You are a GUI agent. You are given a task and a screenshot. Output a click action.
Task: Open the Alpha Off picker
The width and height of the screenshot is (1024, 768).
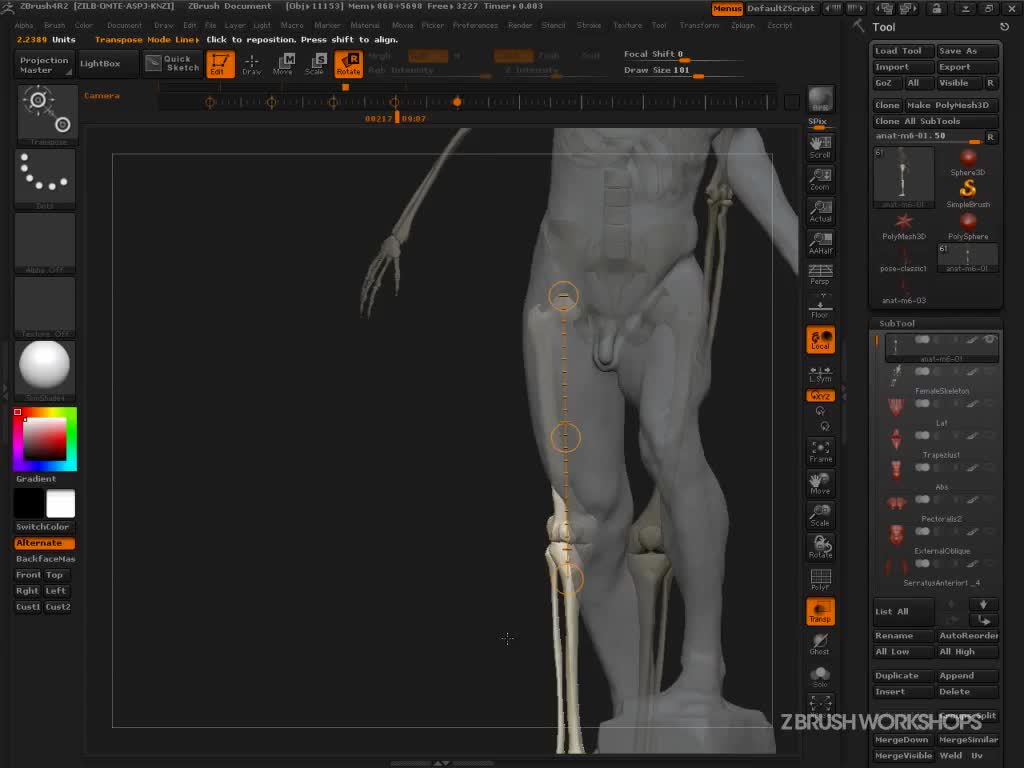pyautogui.click(x=45, y=243)
